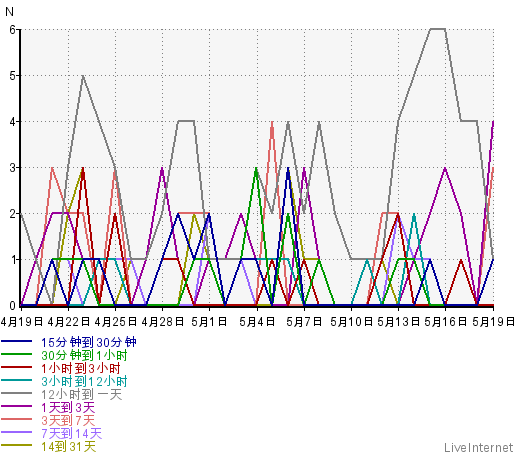This screenshot has width=520, height=457.
Task: Select the 12小时到一天 legend label
Action: pos(82,394)
